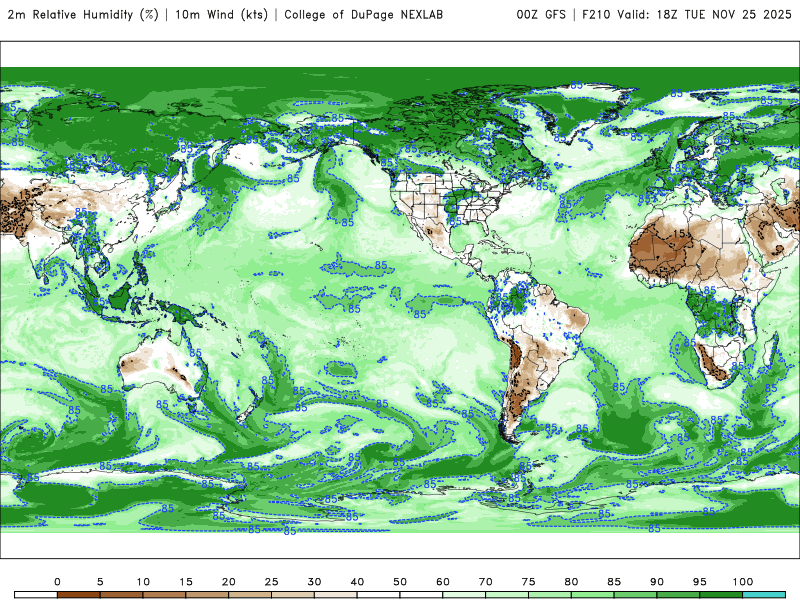Select the white 50–60 legend swatch
Viewport: 800px width, 600px height.
pyautogui.click(x=421, y=595)
